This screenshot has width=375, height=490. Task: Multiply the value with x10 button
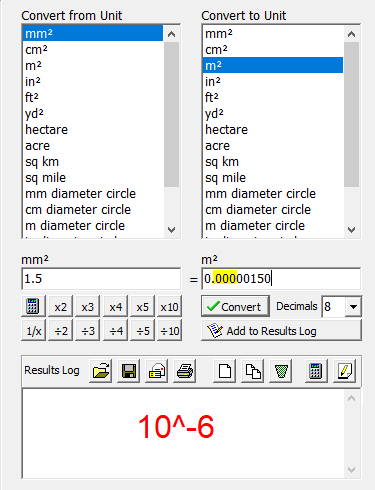pos(170,306)
